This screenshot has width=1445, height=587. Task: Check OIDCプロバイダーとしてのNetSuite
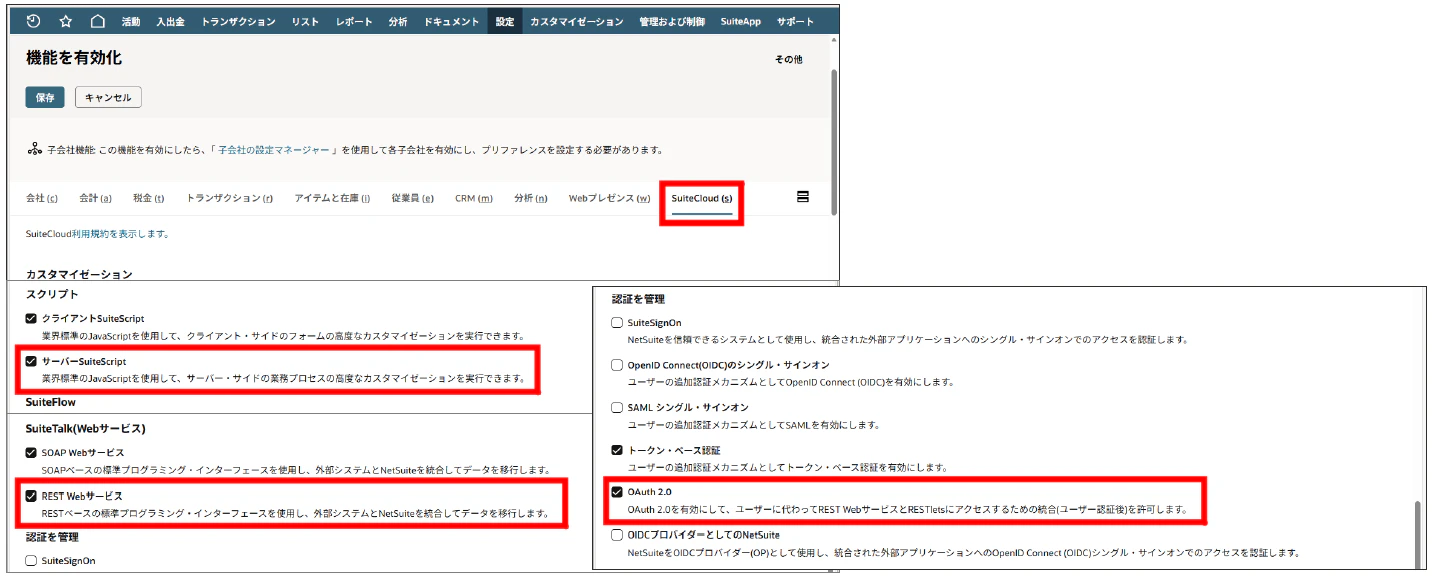[617, 535]
